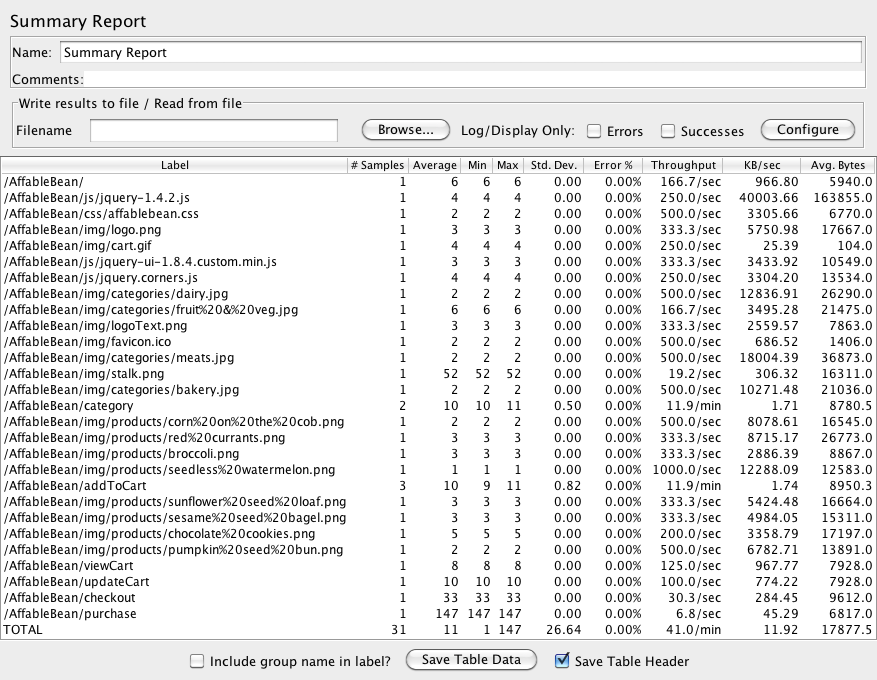Screen dimensions: 877x680
Task: Click the # Samples column header
Action: [x=377, y=165]
